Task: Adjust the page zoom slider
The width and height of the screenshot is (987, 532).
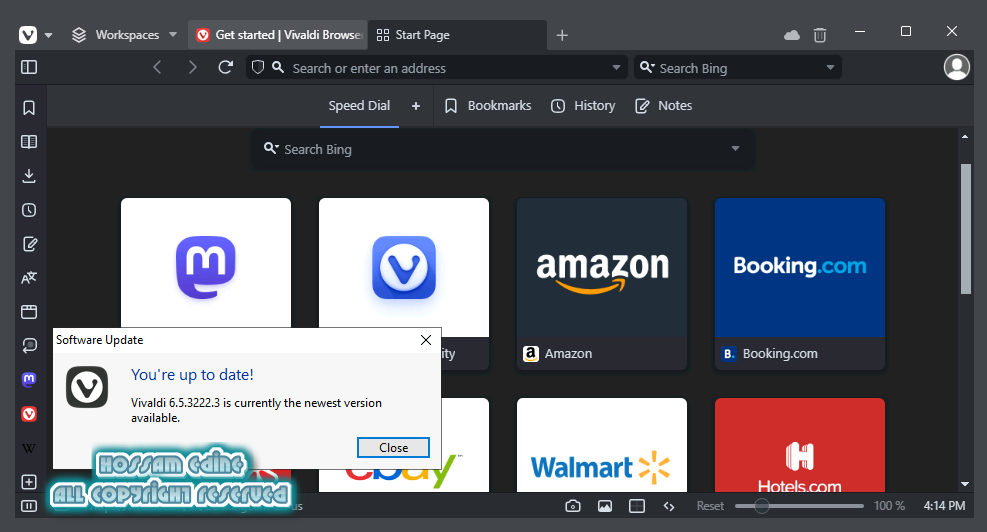Action: pos(799,506)
